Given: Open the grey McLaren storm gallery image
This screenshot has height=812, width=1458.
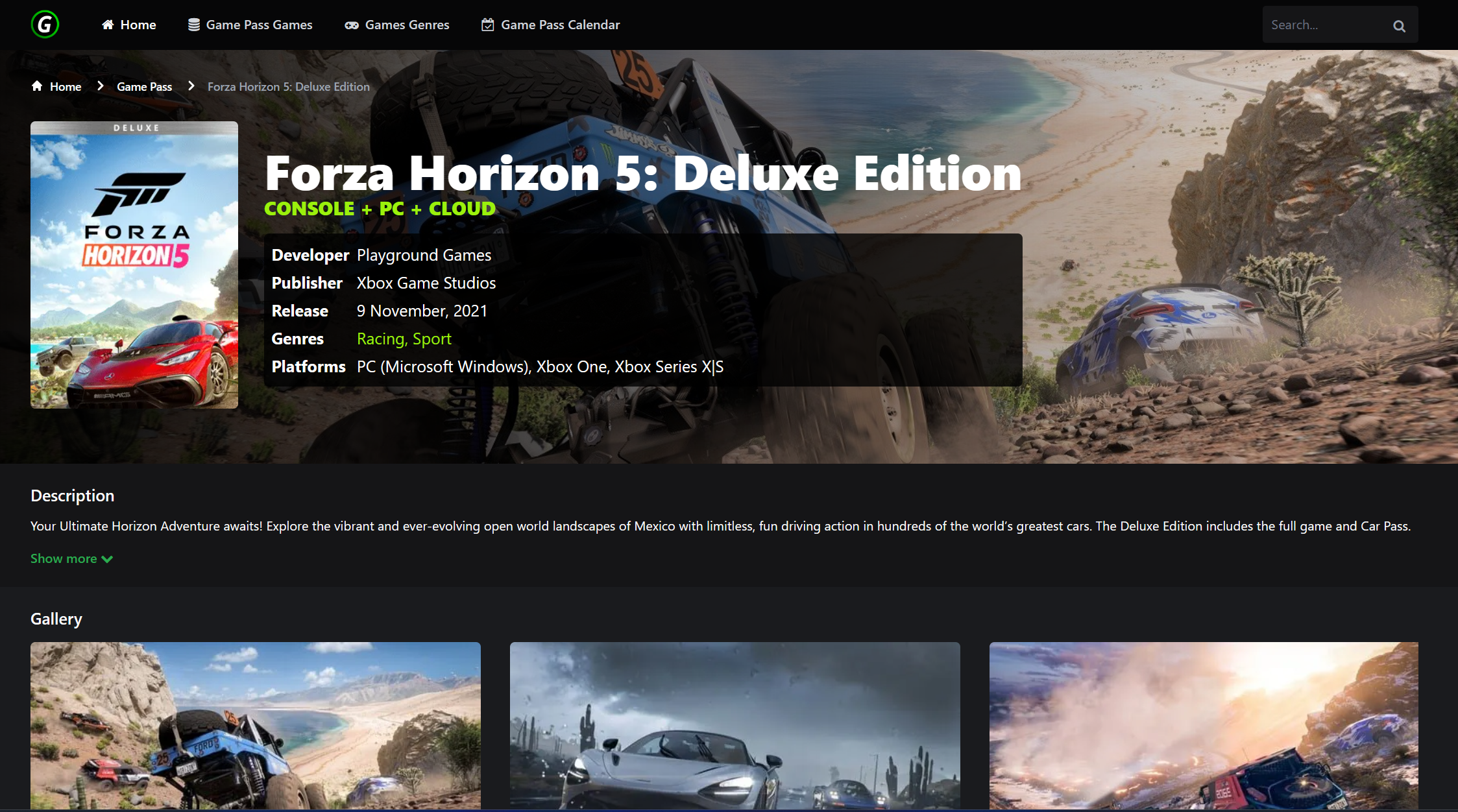Looking at the screenshot, I should (x=735, y=726).
